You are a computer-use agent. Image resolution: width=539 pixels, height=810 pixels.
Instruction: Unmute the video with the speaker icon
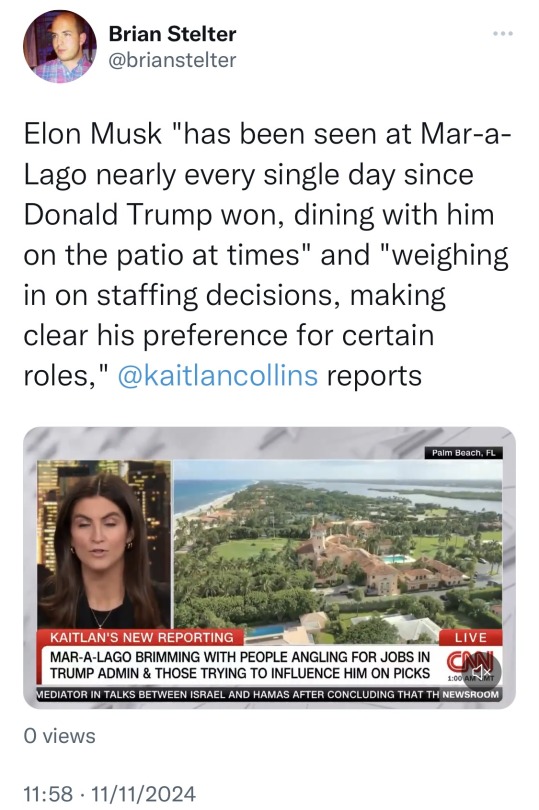coord(482,672)
